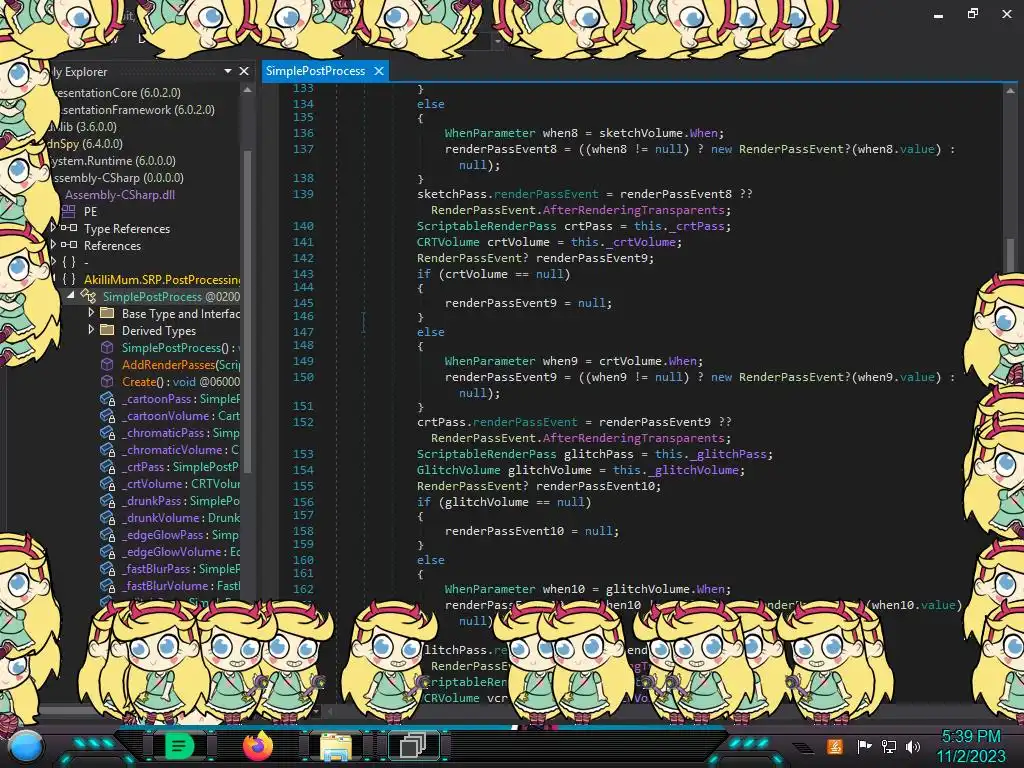Click the _chromaticVolume field icon
Screen dimensions: 1024x768
point(107,449)
